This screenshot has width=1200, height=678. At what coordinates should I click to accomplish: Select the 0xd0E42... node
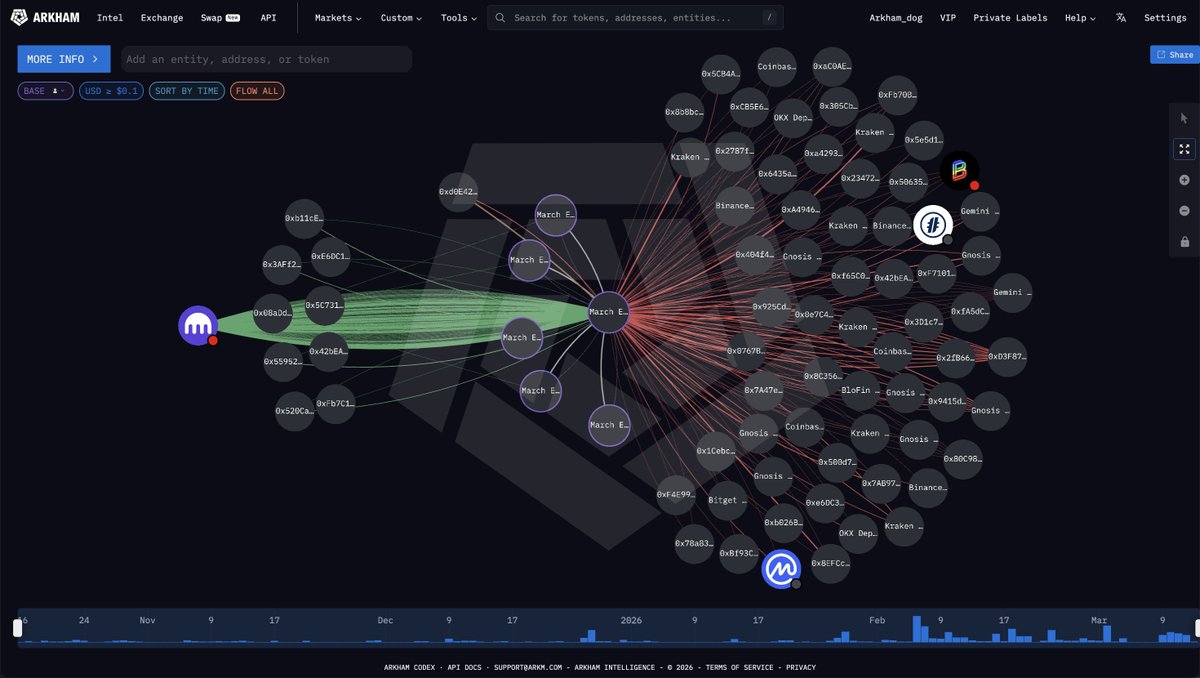(x=459, y=191)
